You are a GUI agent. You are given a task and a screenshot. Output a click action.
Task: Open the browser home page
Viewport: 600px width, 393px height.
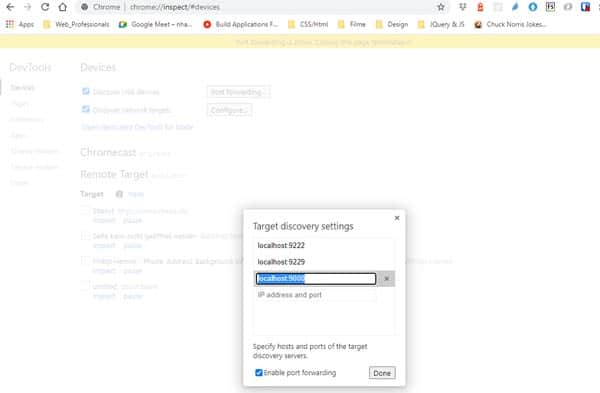[63, 7]
